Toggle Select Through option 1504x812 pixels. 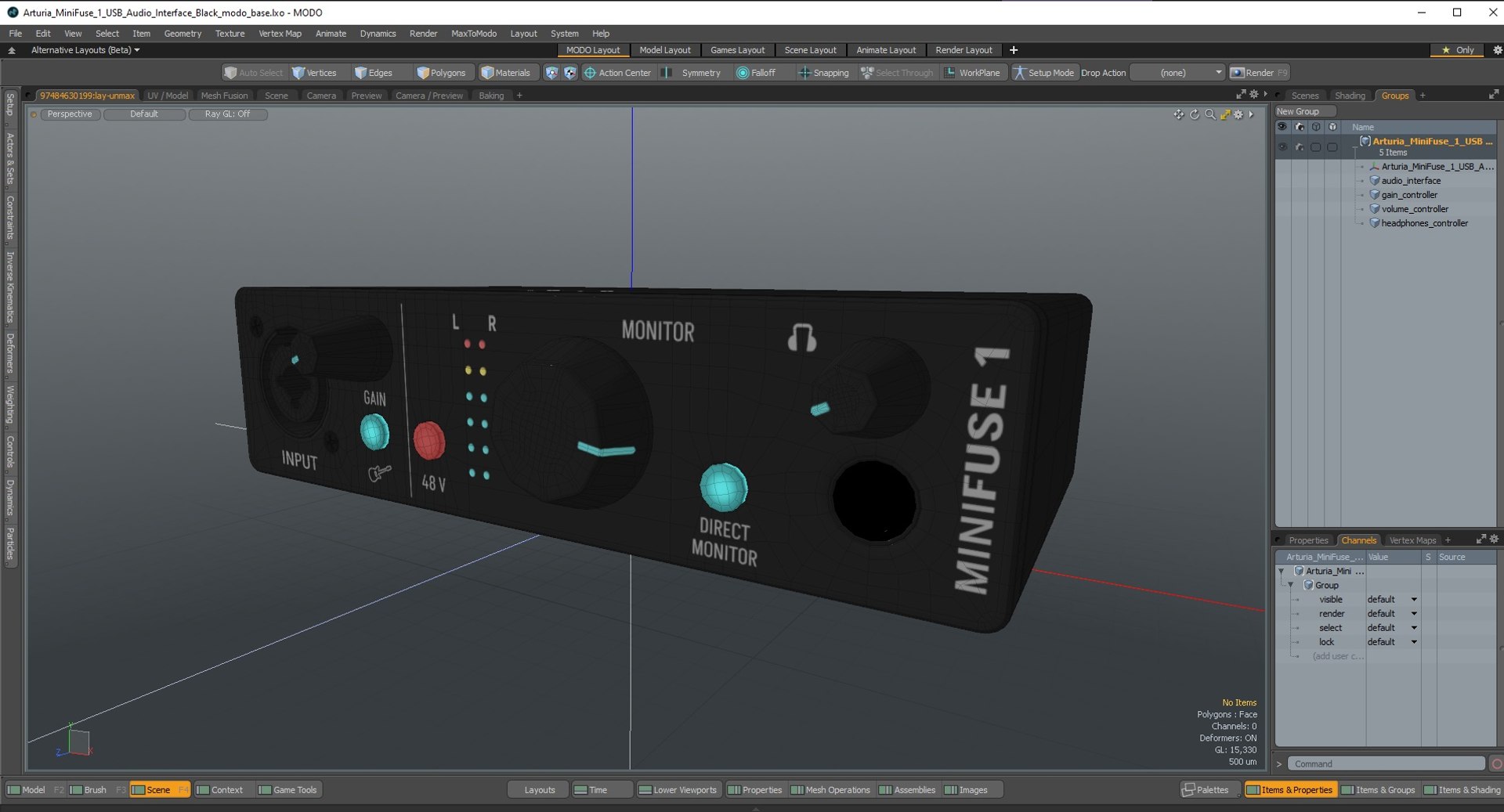click(898, 73)
